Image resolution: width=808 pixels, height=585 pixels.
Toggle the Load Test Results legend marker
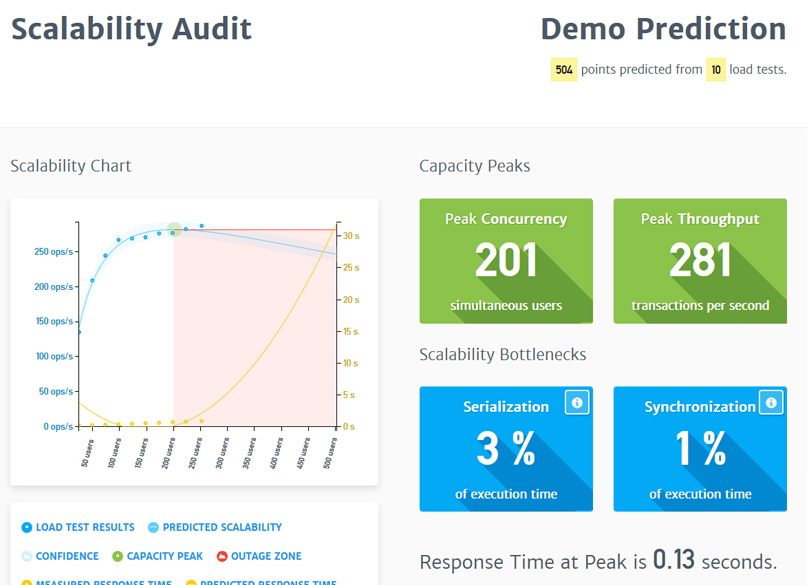[x=27, y=527]
